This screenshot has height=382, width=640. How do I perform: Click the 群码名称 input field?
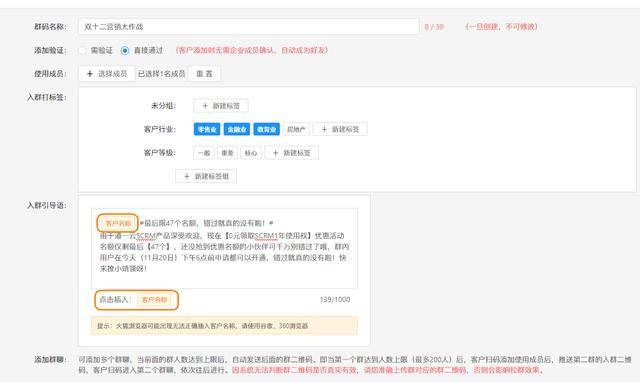click(x=248, y=27)
